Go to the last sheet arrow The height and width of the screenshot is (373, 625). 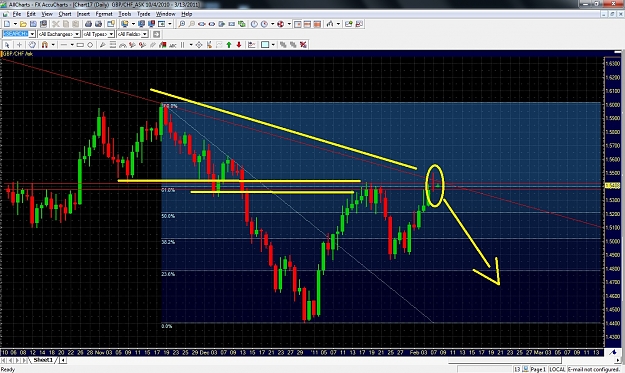click(x=24, y=360)
